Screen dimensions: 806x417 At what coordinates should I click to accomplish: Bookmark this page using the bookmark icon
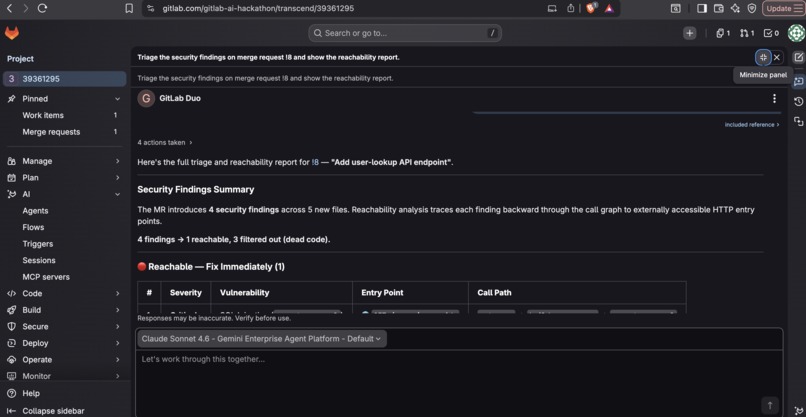pos(129,8)
